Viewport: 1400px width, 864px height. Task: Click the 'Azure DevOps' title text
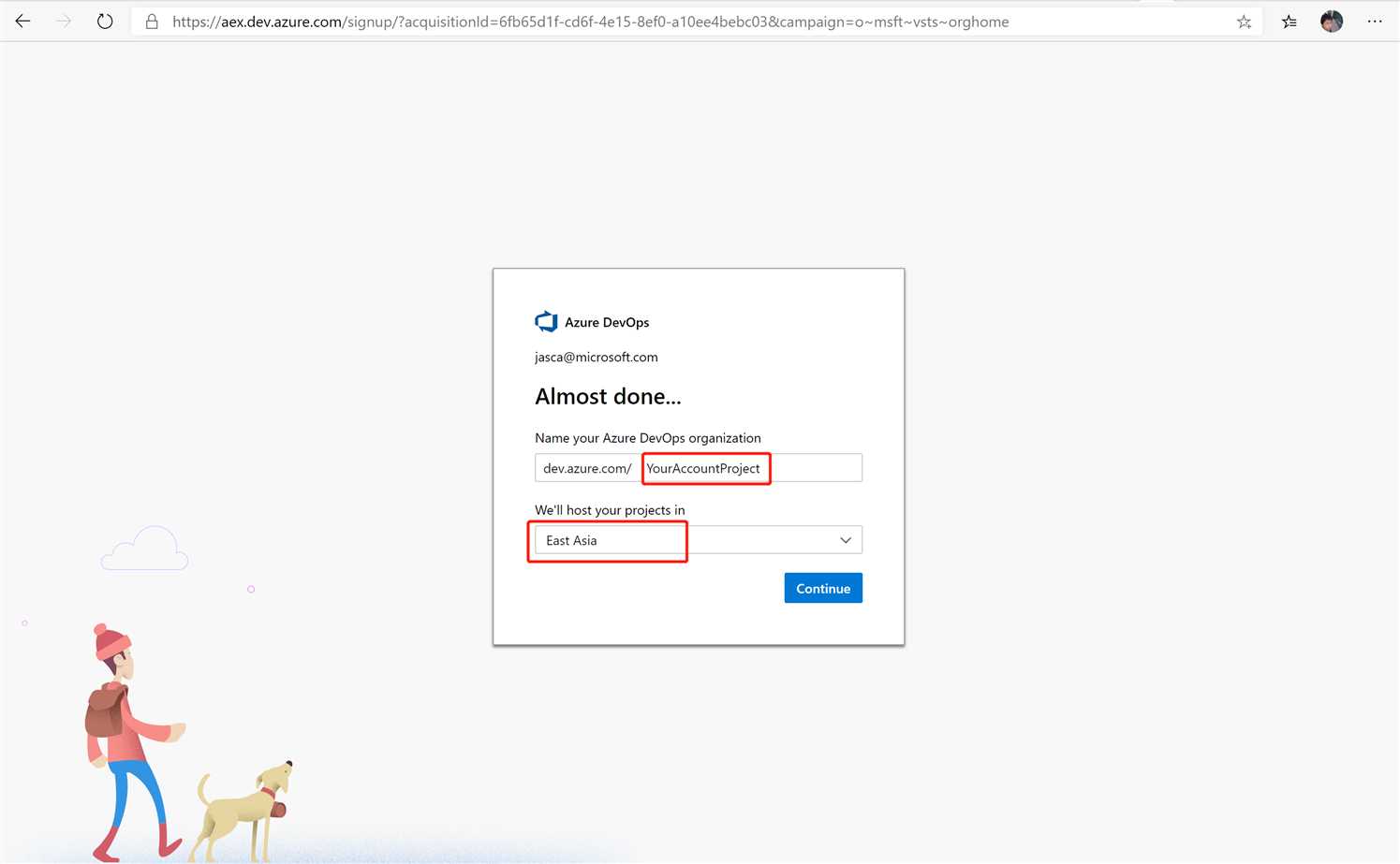[607, 322]
